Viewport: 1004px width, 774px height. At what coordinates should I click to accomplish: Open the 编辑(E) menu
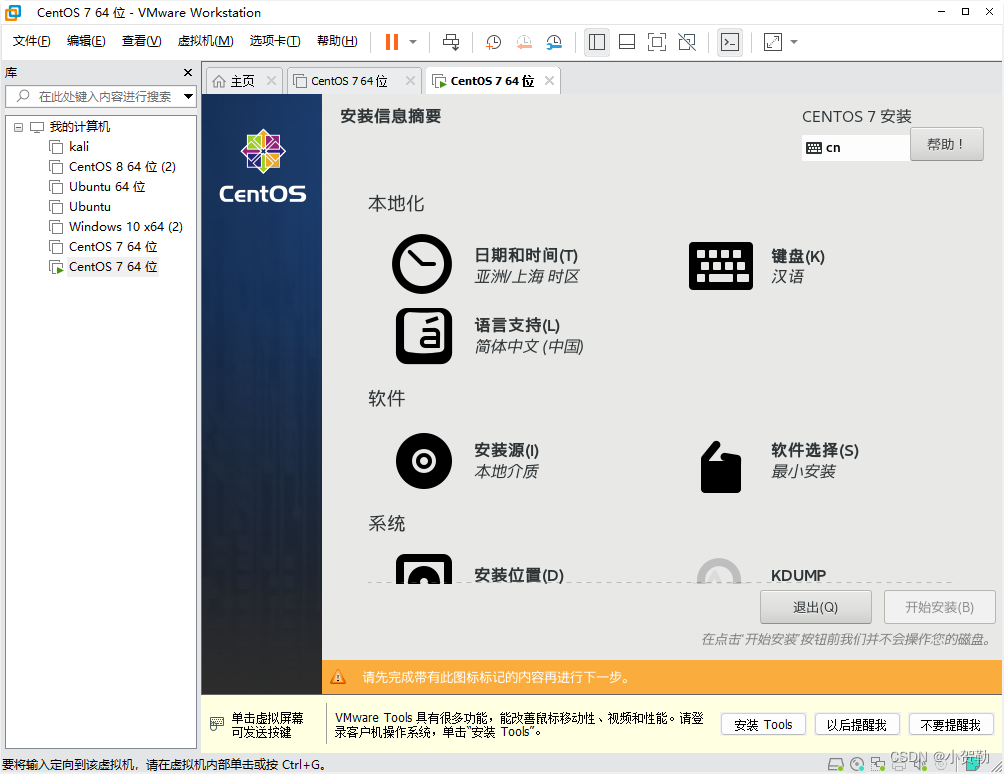pos(86,41)
